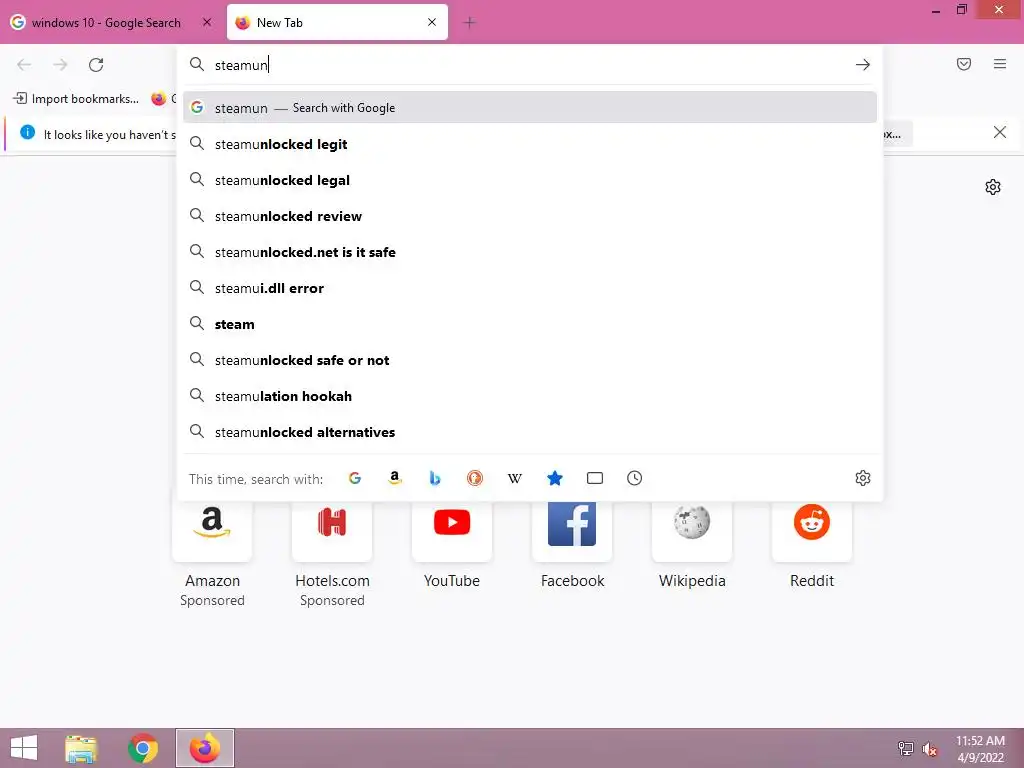Search bookmarks using the star icon
1024x768 pixels.
(554, 478)
